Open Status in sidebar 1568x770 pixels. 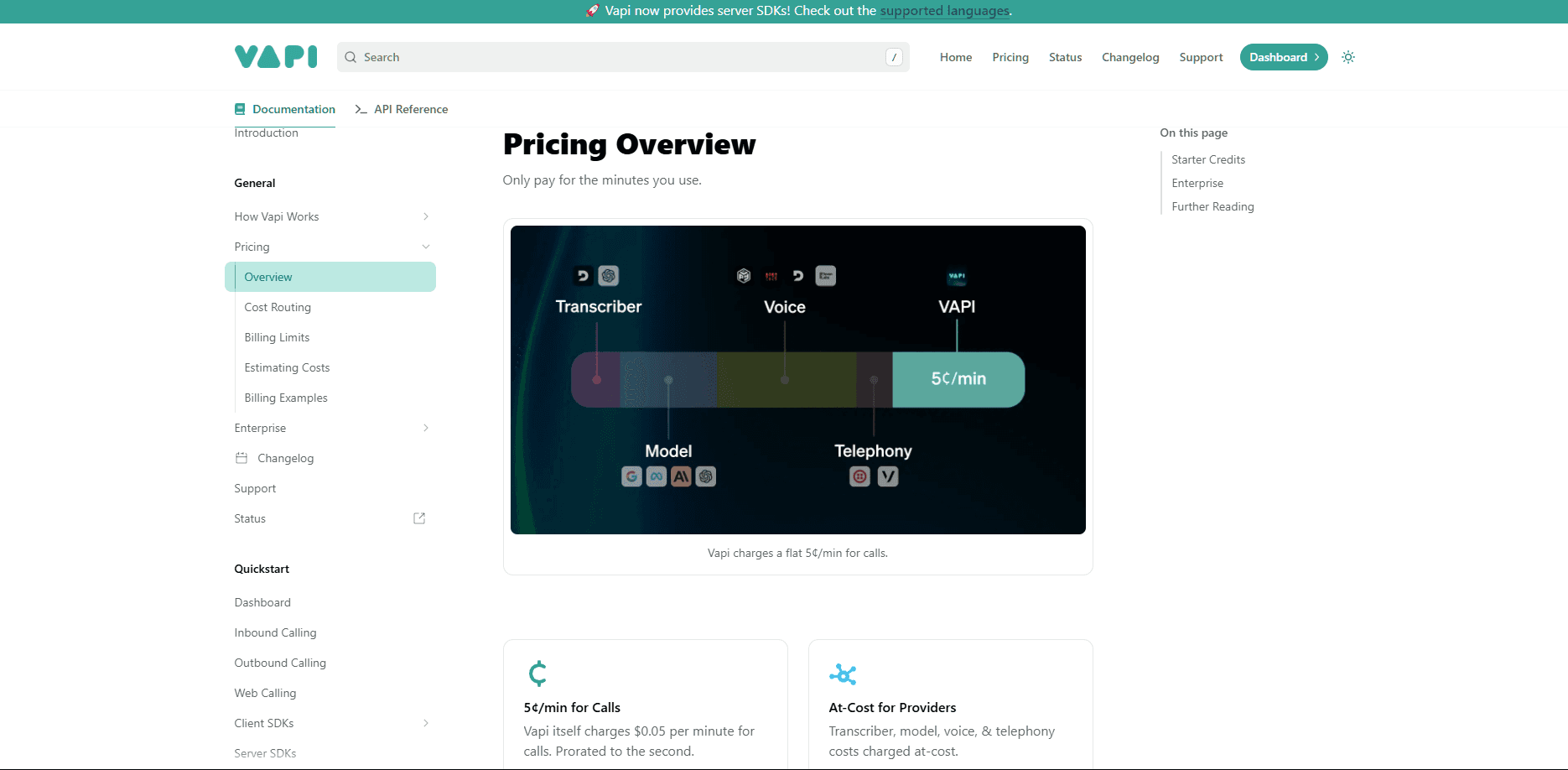coord(250,518)
